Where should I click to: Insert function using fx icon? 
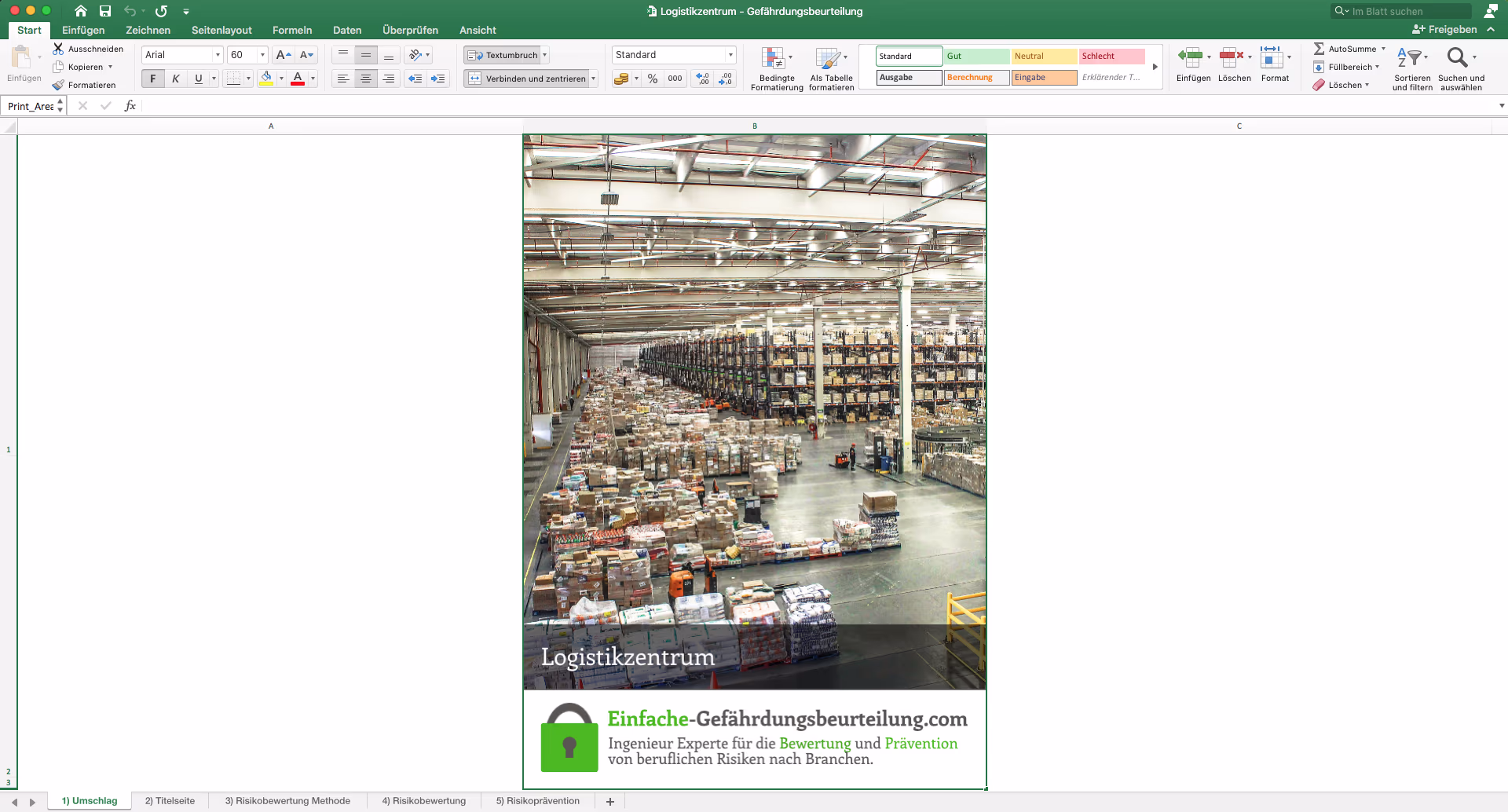(x=130, y=106)
